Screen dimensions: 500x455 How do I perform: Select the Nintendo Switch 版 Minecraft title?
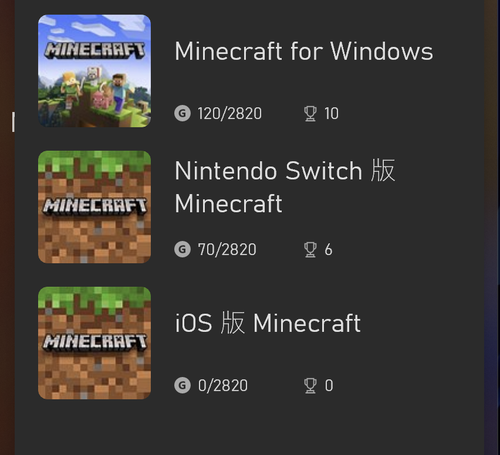[x=285, y=187]
